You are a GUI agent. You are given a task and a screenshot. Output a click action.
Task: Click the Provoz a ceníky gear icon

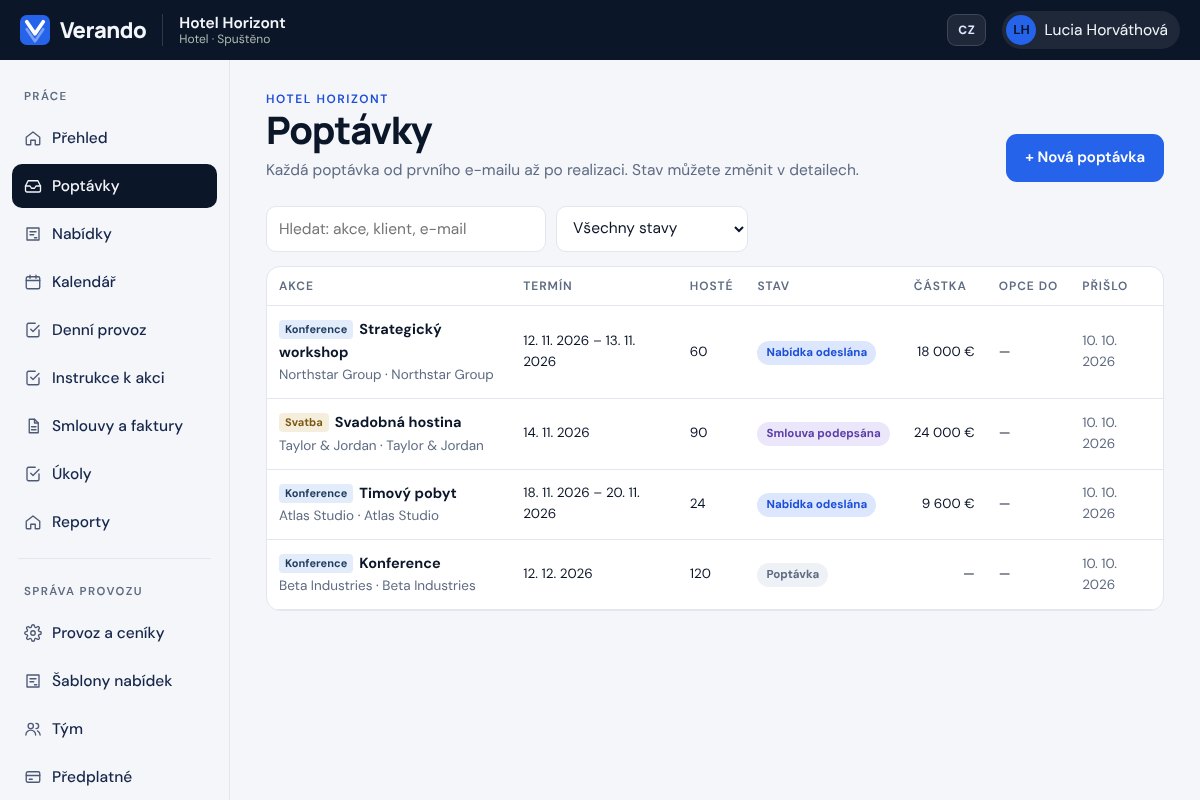[x=33, y=633]
